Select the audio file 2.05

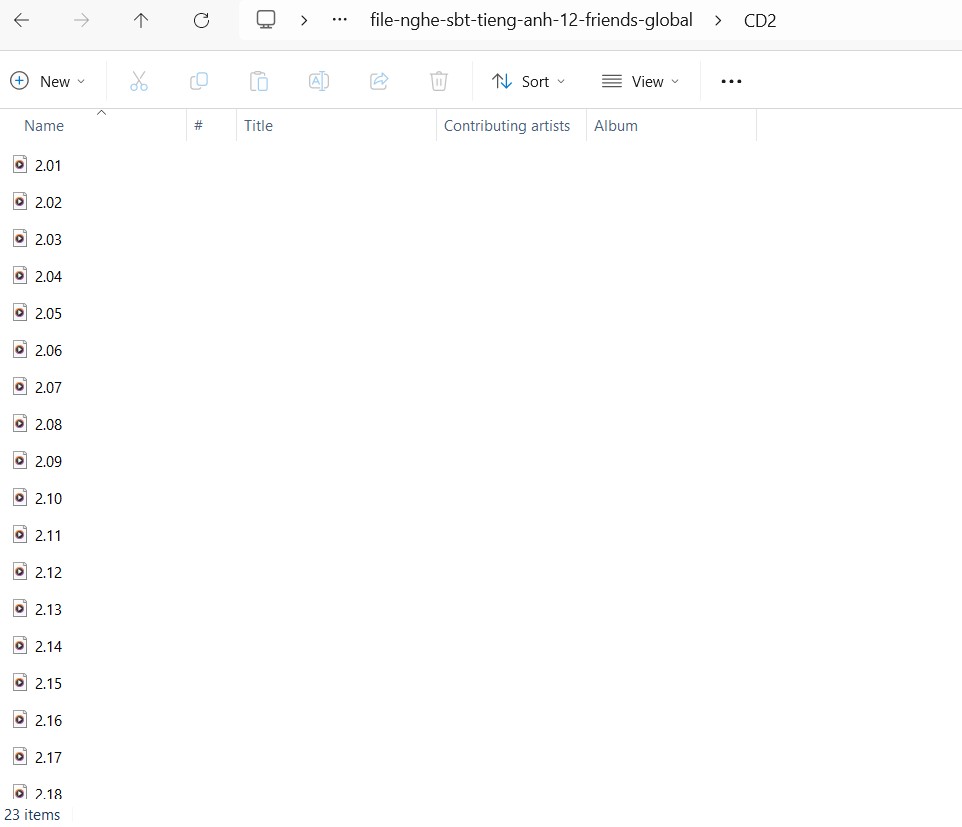(x=48, y=313)
